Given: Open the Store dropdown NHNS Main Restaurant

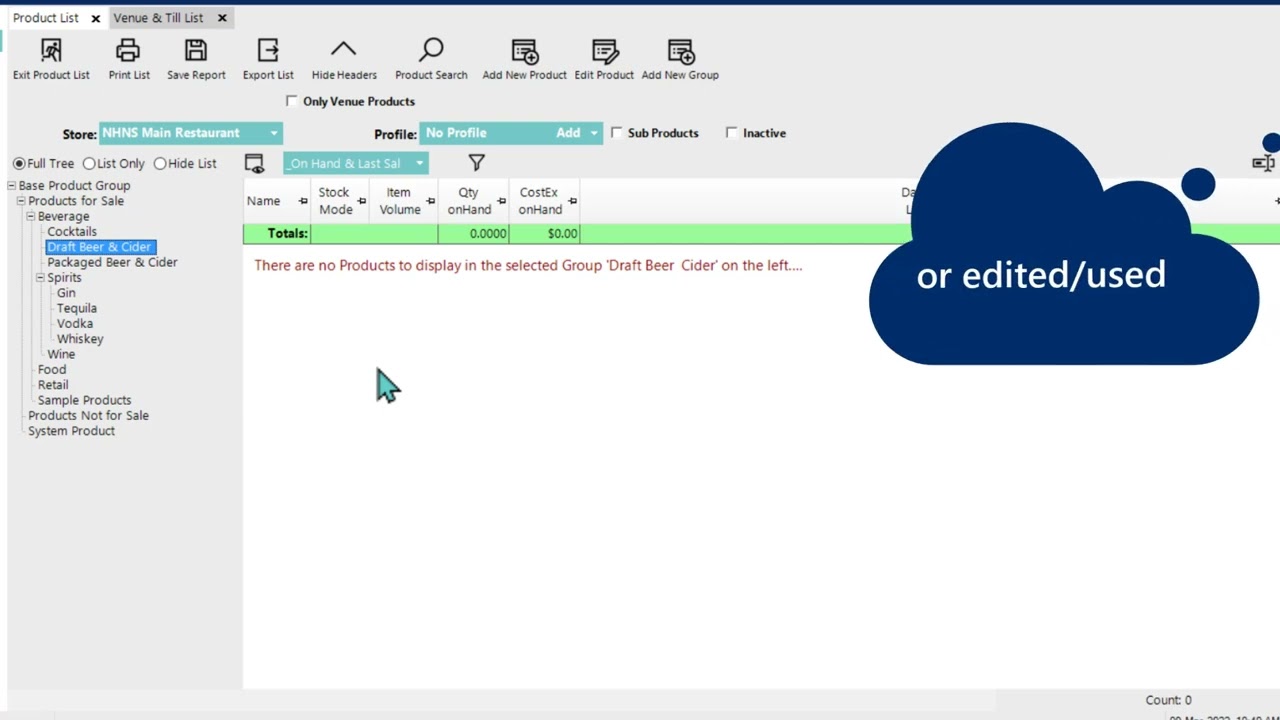Looking at the screenshot, I should tap(190, 133).
